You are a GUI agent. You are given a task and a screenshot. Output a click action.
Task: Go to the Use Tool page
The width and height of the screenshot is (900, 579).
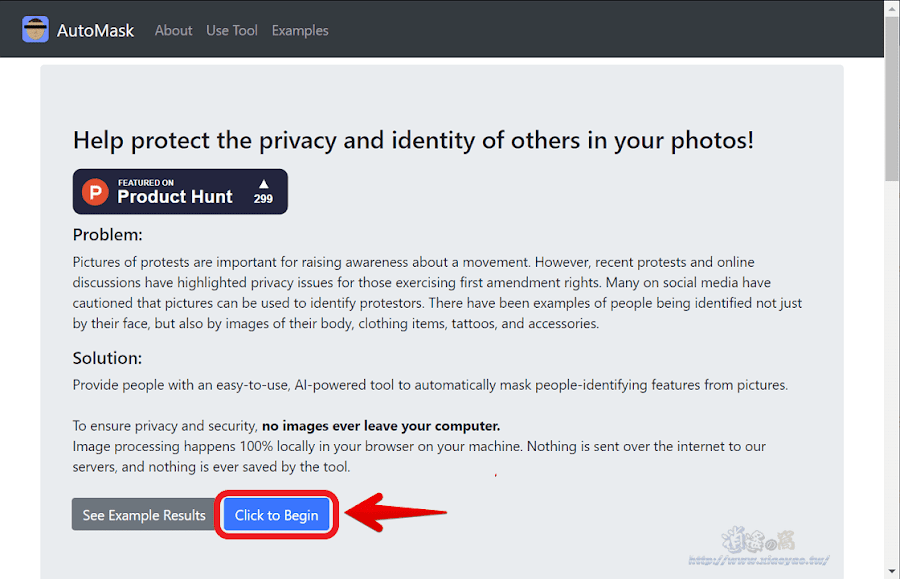click(232, 30)
